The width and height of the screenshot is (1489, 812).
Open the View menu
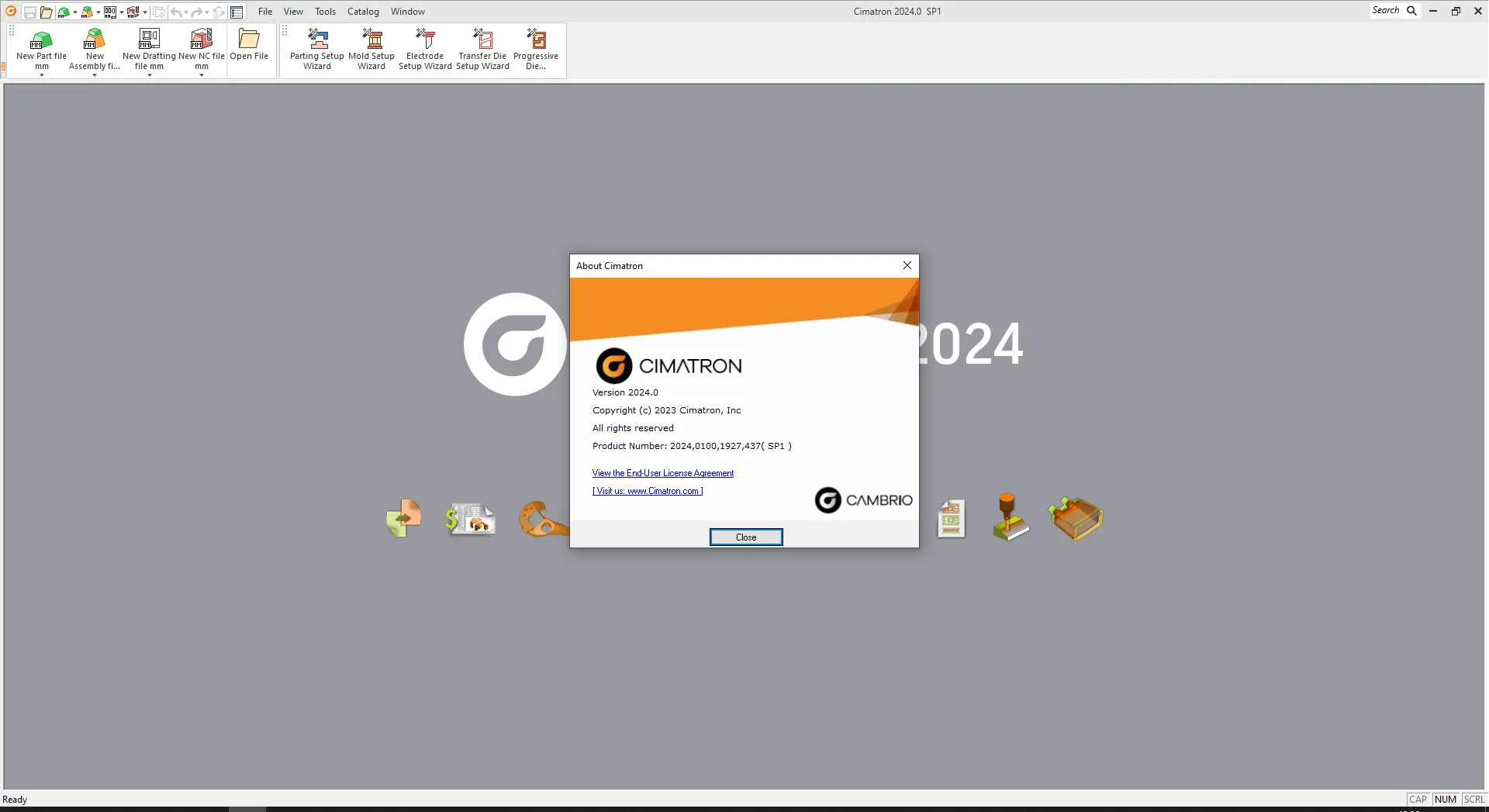[293, 12]
